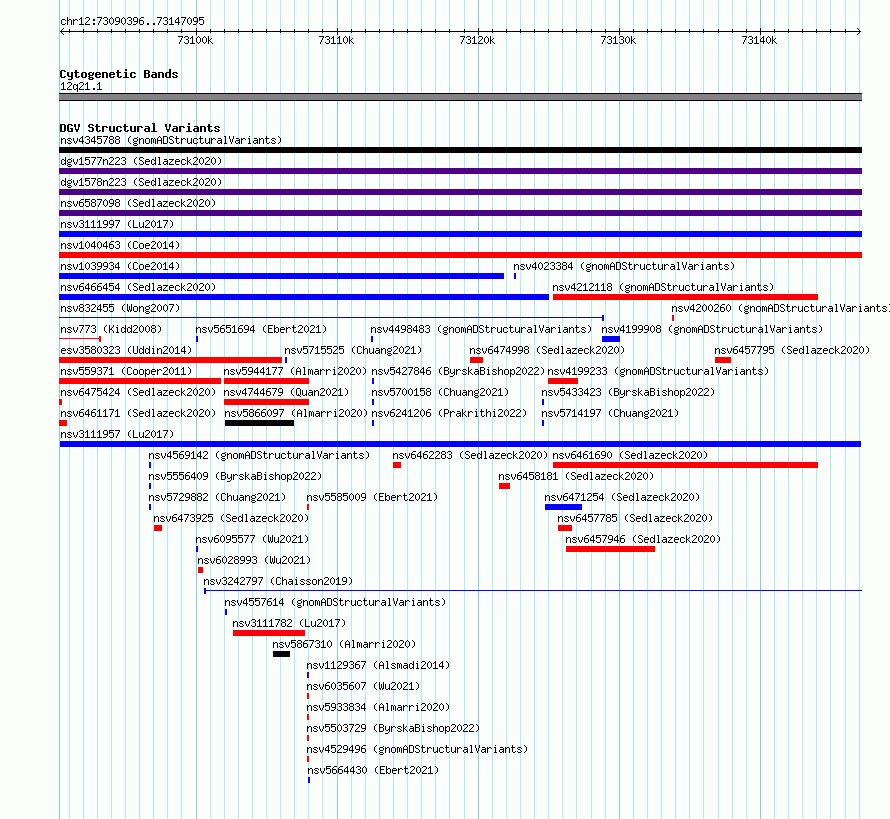
Task: Click nsv773 Kidd2008 label
Action: click(x=111, y=329)
